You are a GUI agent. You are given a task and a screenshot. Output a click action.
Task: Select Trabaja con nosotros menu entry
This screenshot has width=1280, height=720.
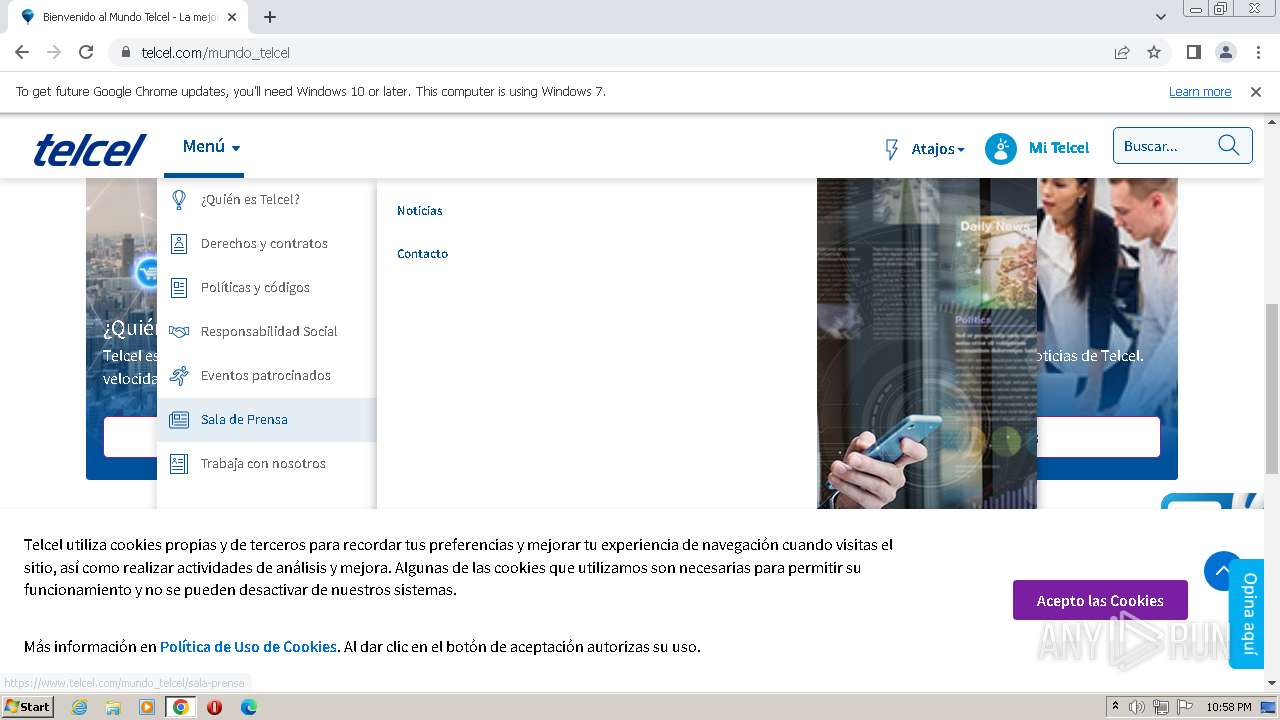tap(266, 463)
